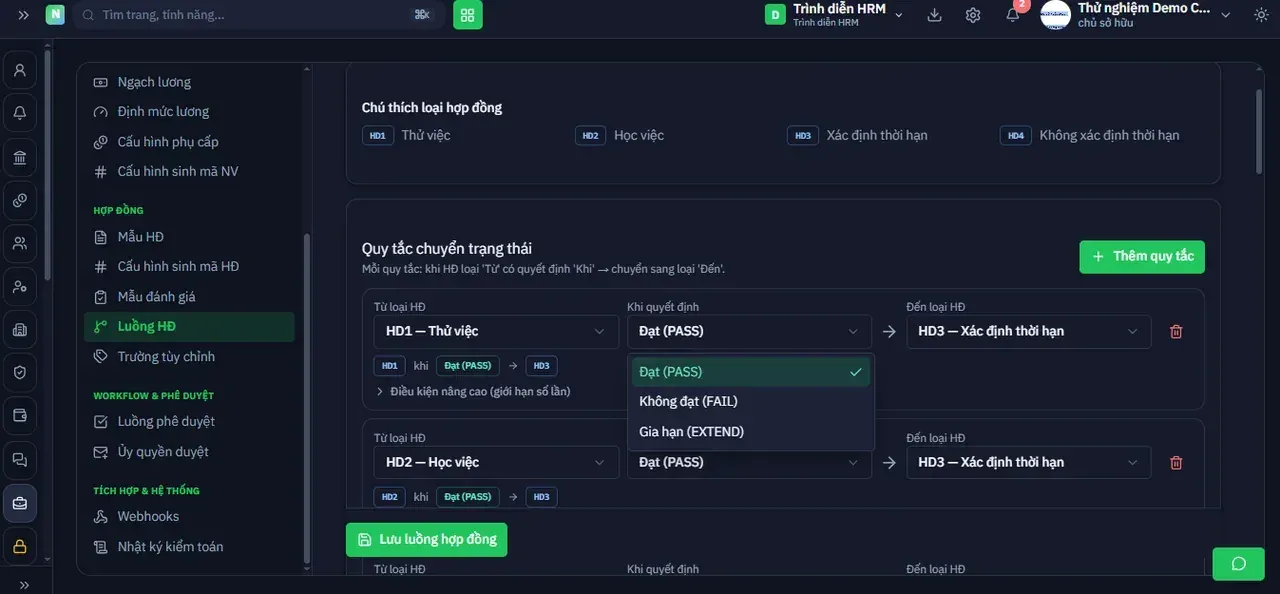This screenshot has height=594, width=1280.
Task: Open 'Mẫu HĐ' sidebar item
Action: click(189, 237)
